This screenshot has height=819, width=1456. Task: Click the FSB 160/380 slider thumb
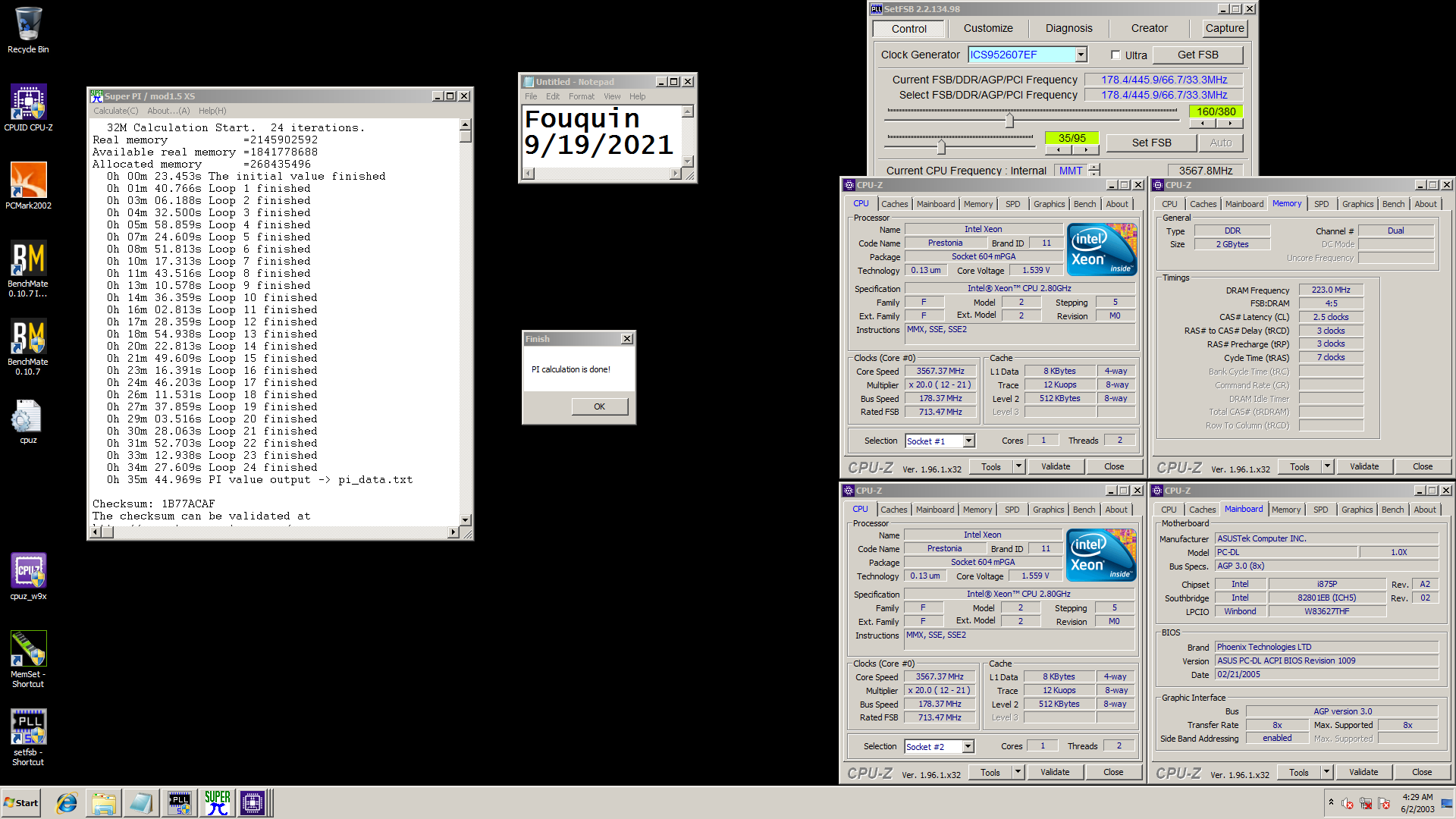[x=1009, y=121]
